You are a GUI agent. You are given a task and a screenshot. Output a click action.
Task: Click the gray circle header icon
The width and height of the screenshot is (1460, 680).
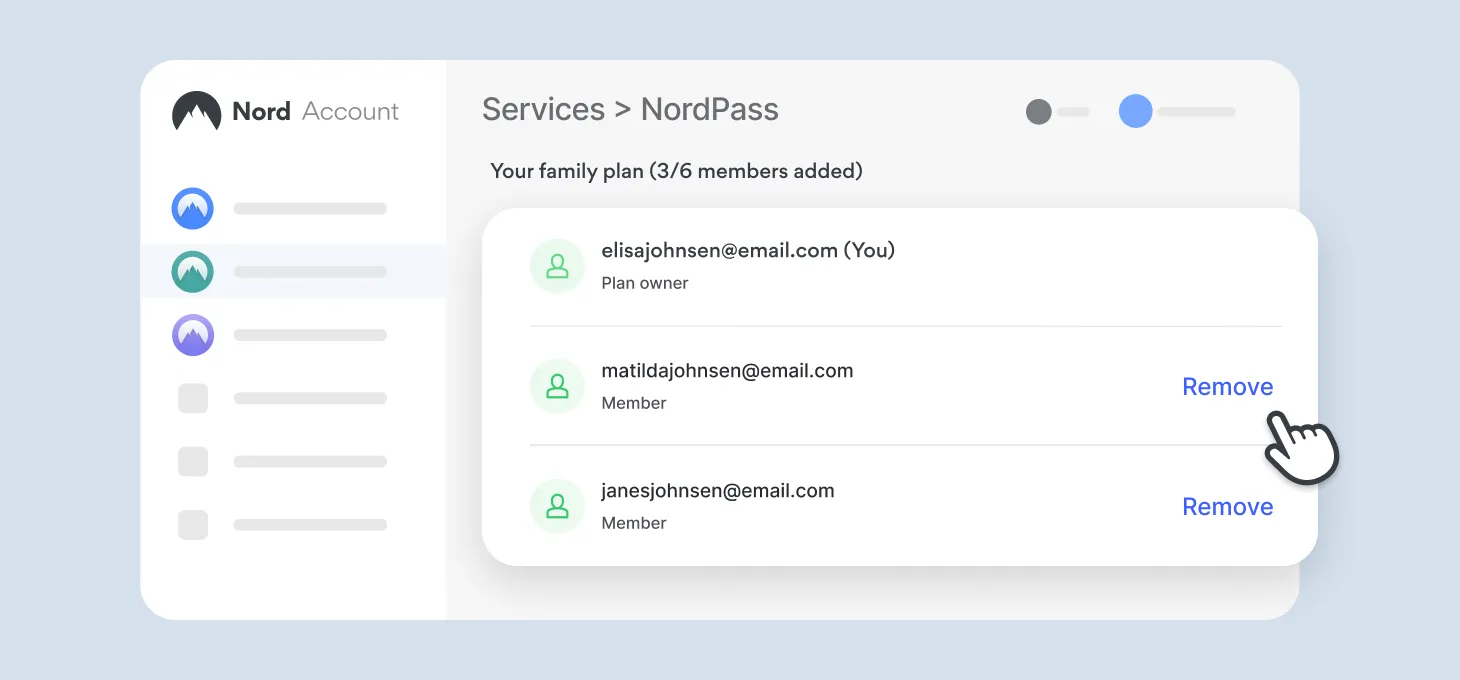click(1039, 111)
